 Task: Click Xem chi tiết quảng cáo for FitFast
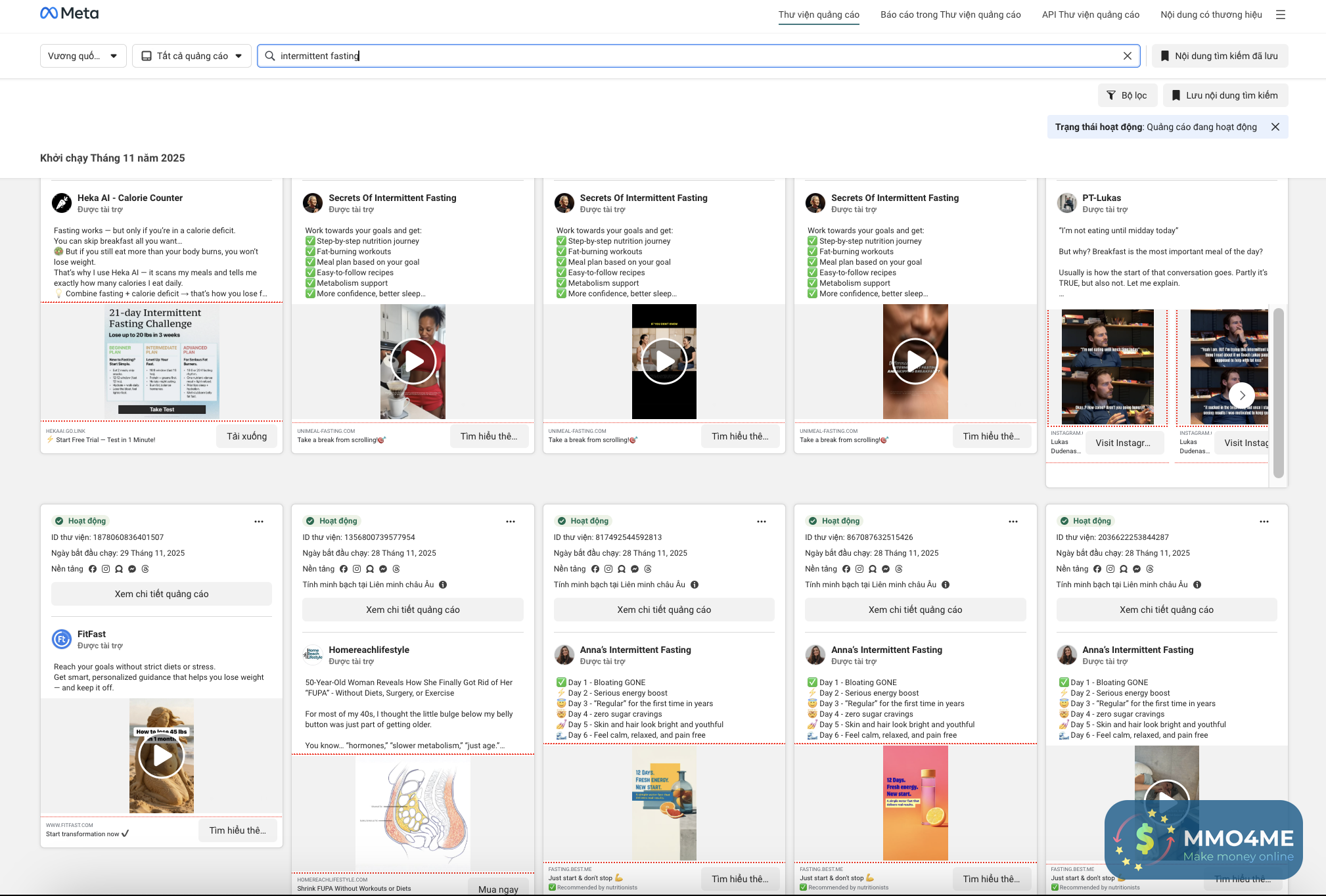tap(162, 594)
